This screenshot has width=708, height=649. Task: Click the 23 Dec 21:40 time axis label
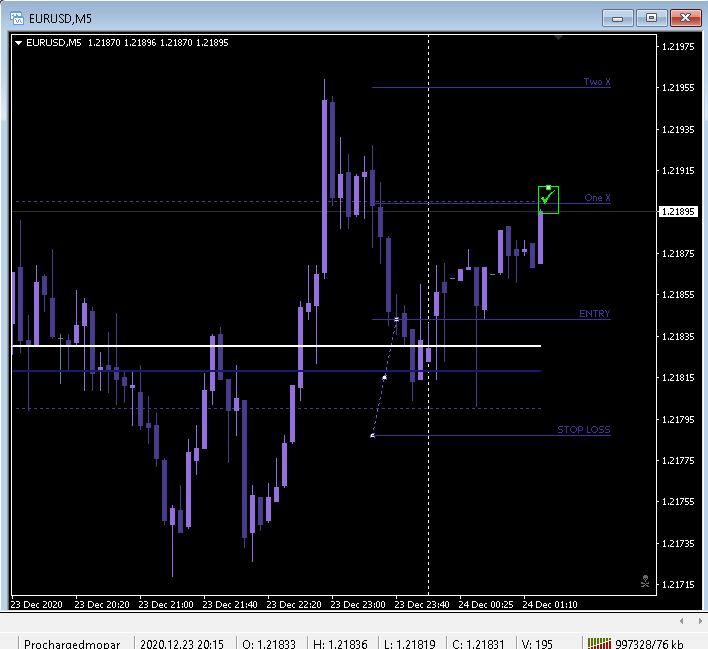230,604
